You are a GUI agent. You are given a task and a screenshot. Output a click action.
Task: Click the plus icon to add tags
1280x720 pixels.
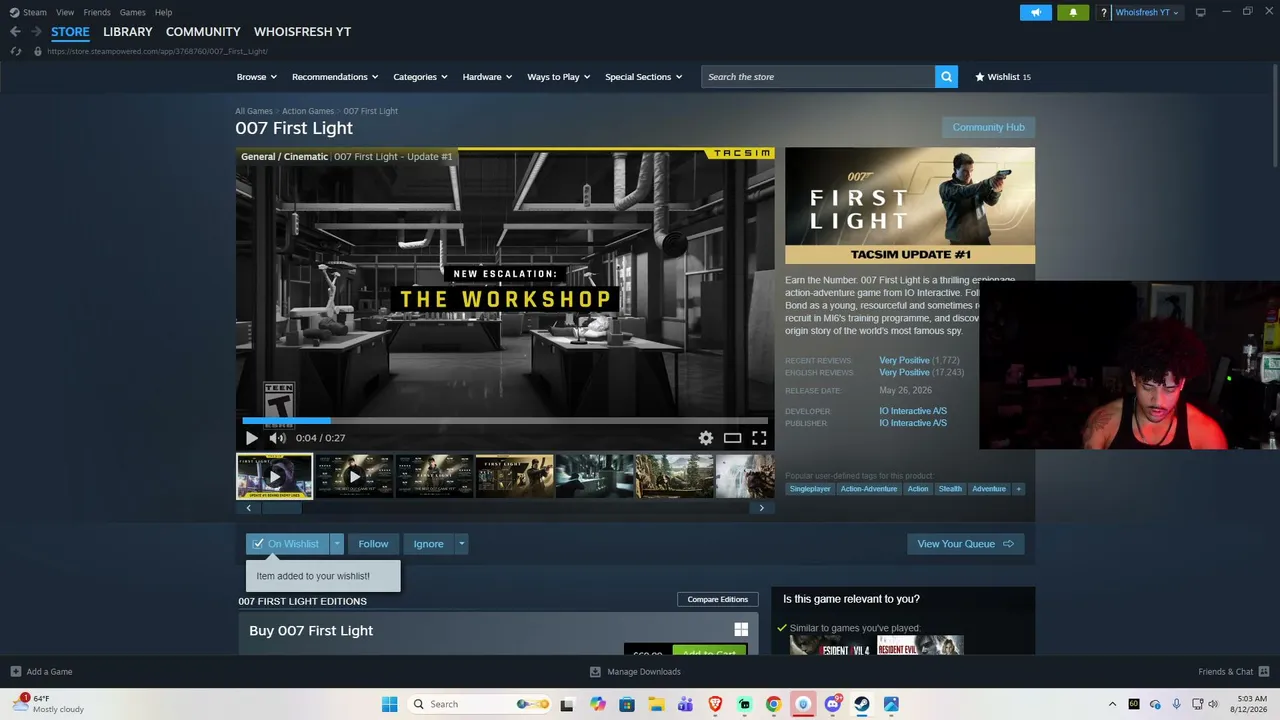point(1019,489)
